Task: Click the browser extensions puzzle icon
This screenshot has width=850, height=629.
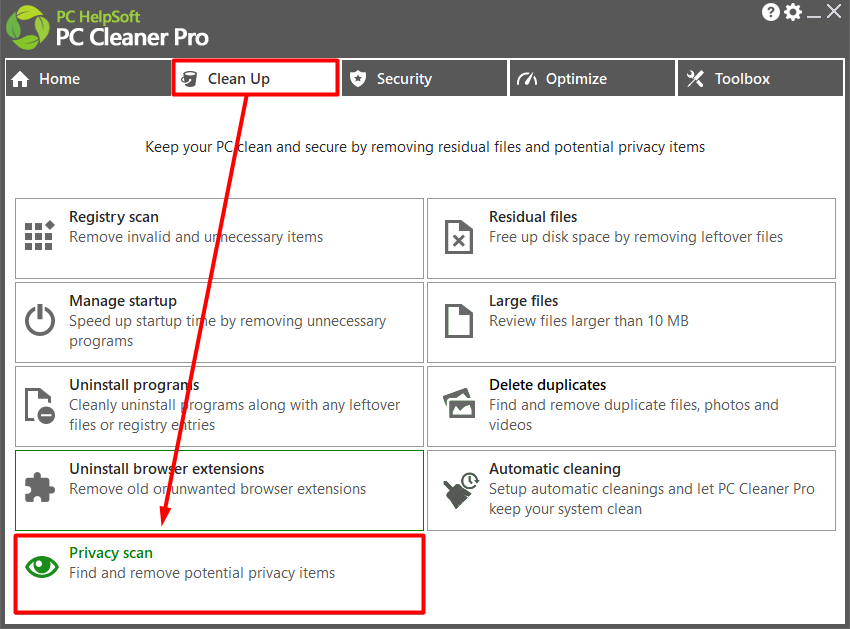Action: coord(40,487)
